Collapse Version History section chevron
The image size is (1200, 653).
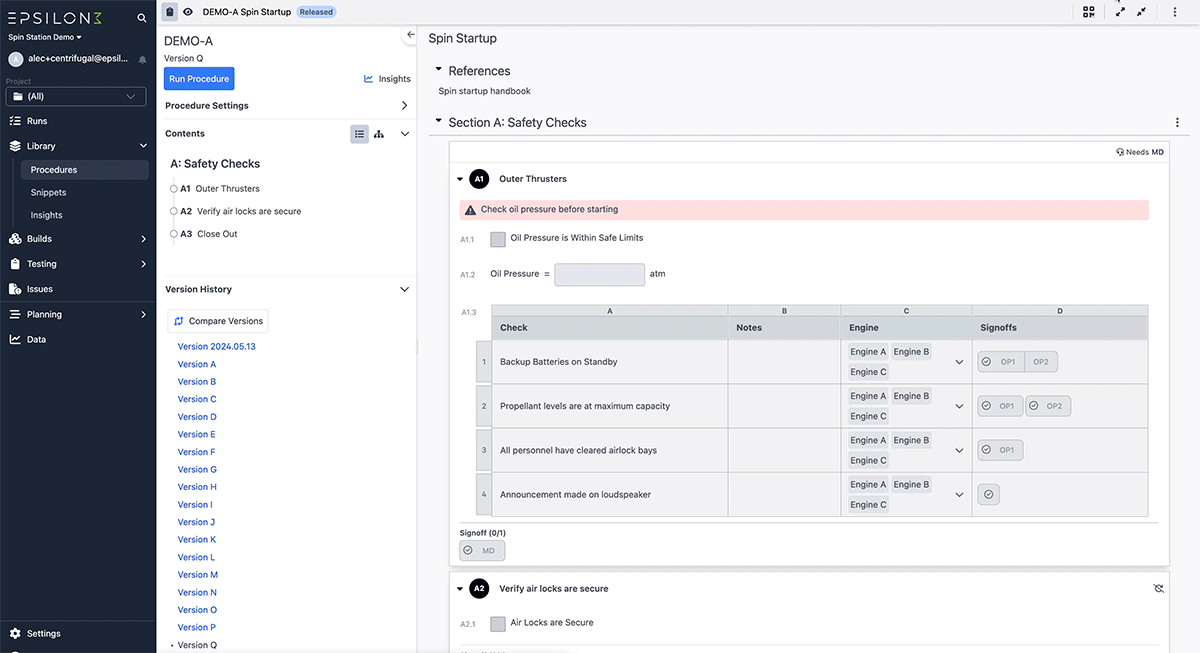[405, 290]
